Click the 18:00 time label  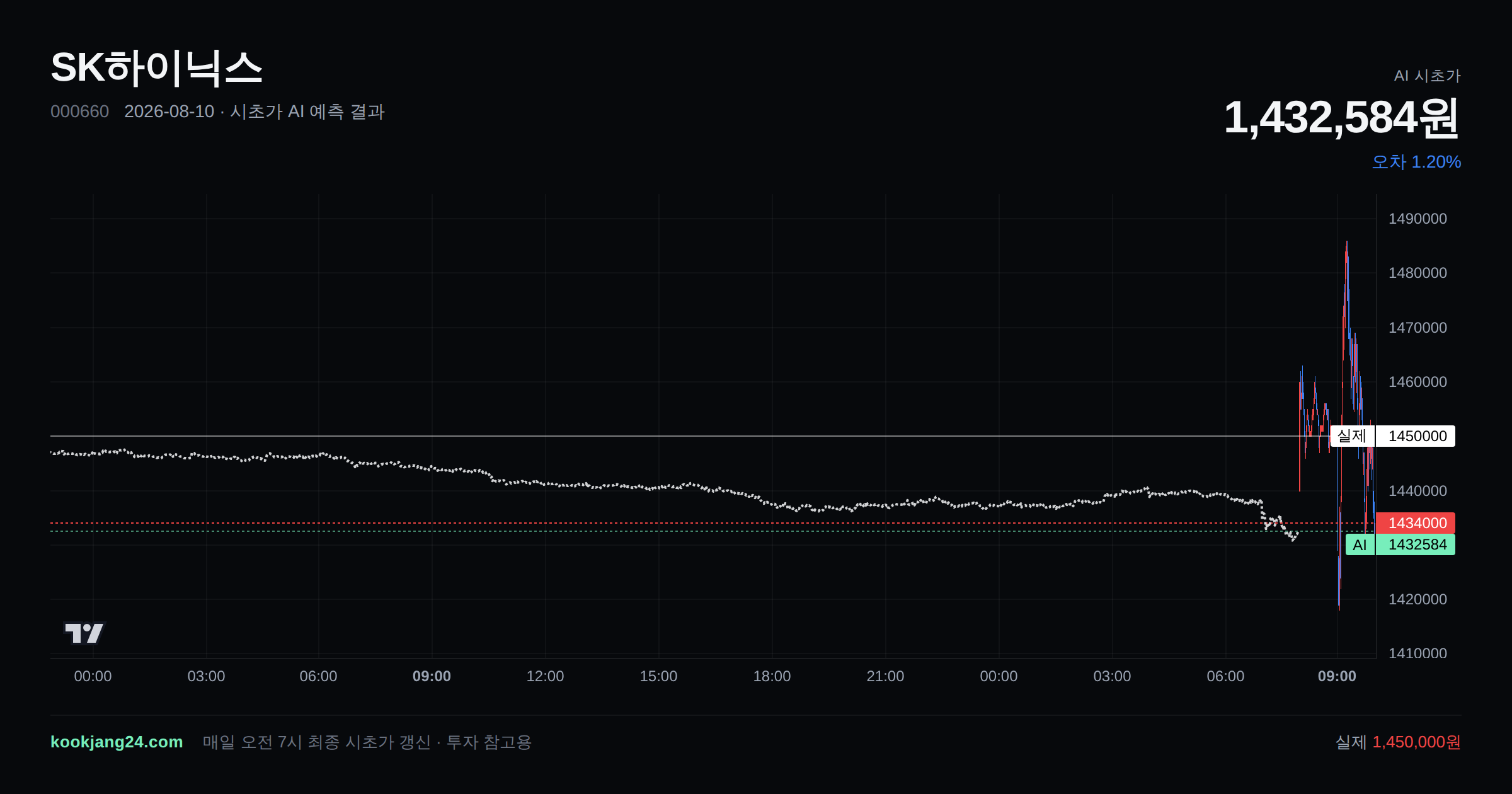772,676
